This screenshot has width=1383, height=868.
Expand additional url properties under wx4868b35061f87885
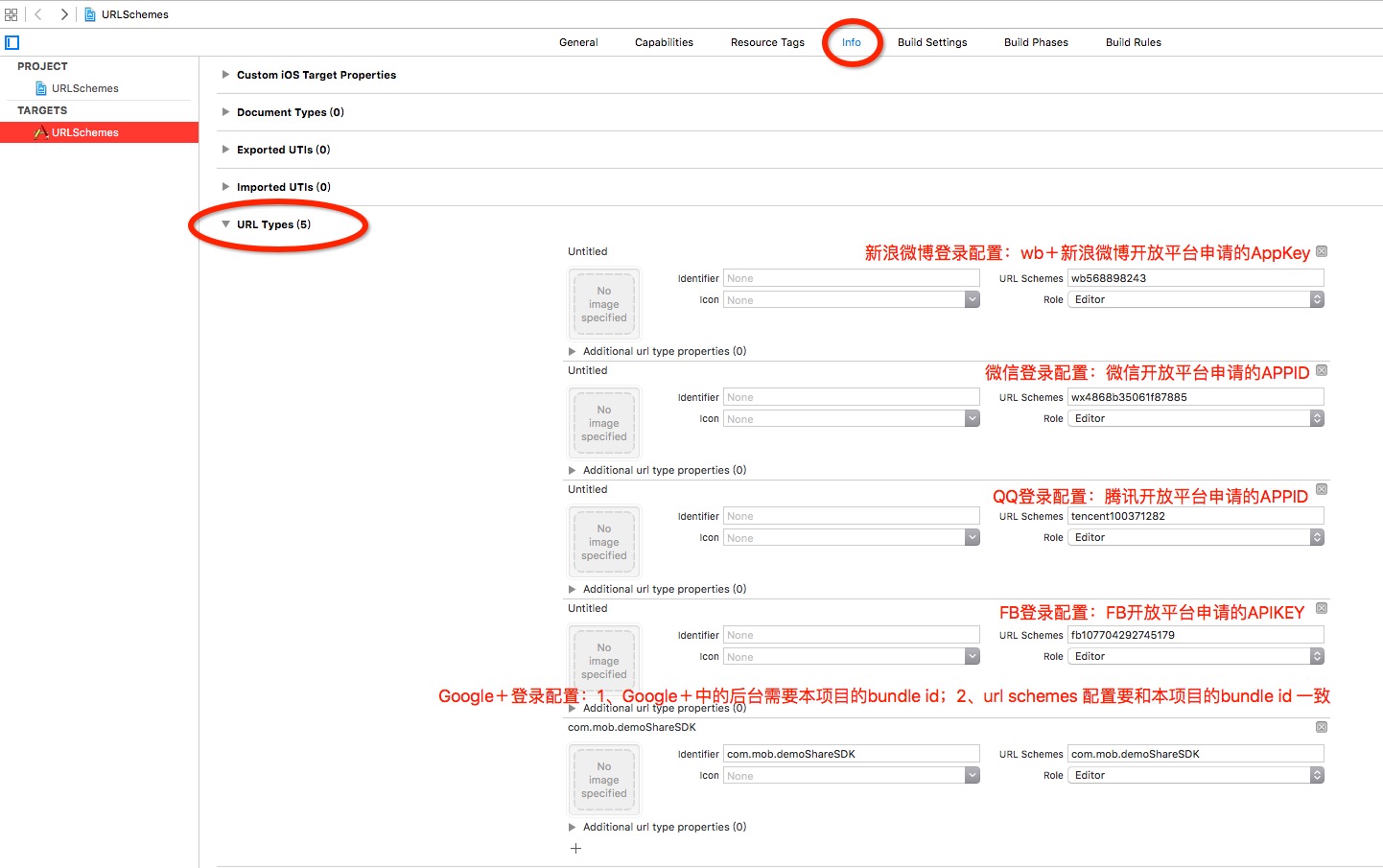tap(573, 470)
